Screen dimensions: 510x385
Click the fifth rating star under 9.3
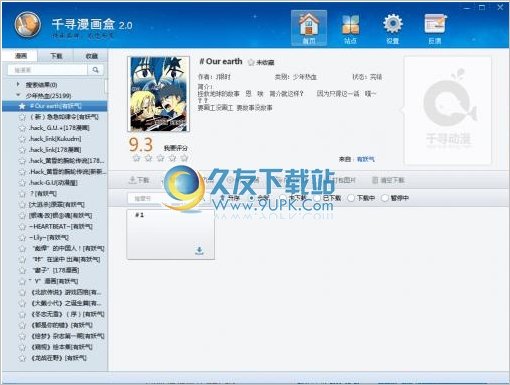click(184, 158)
